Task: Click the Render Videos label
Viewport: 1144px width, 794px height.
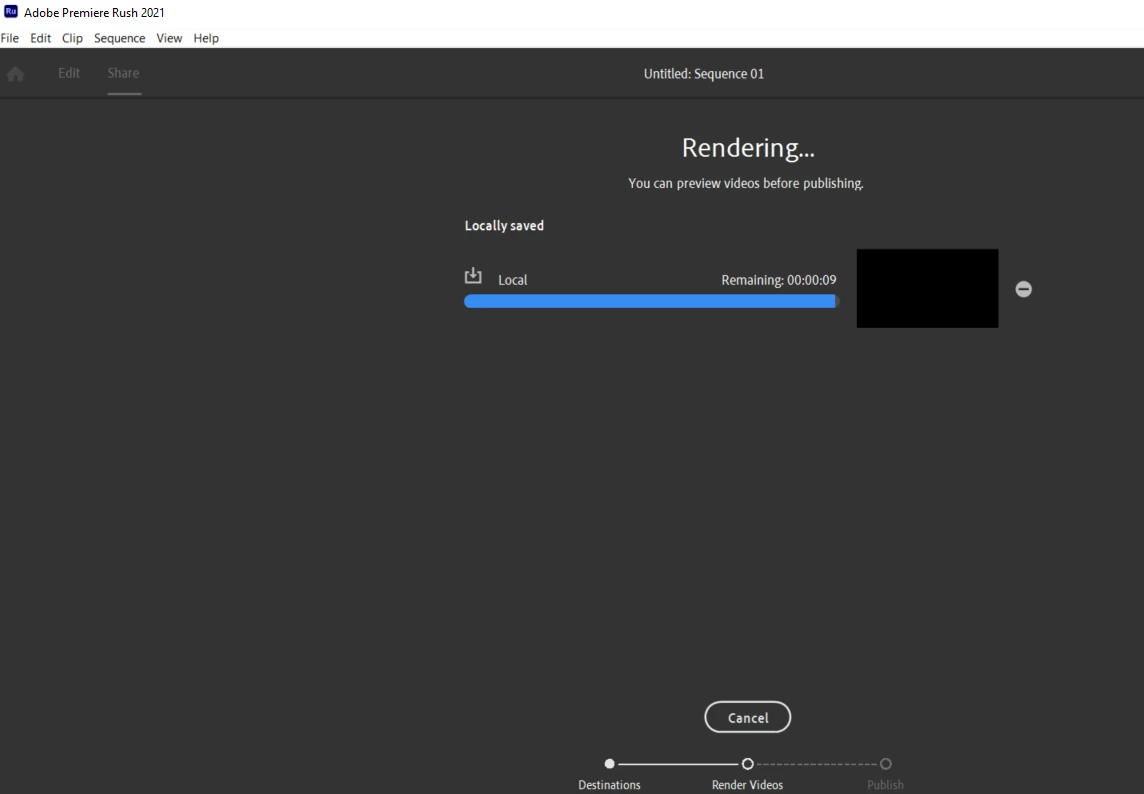Action: pos(747,785)
